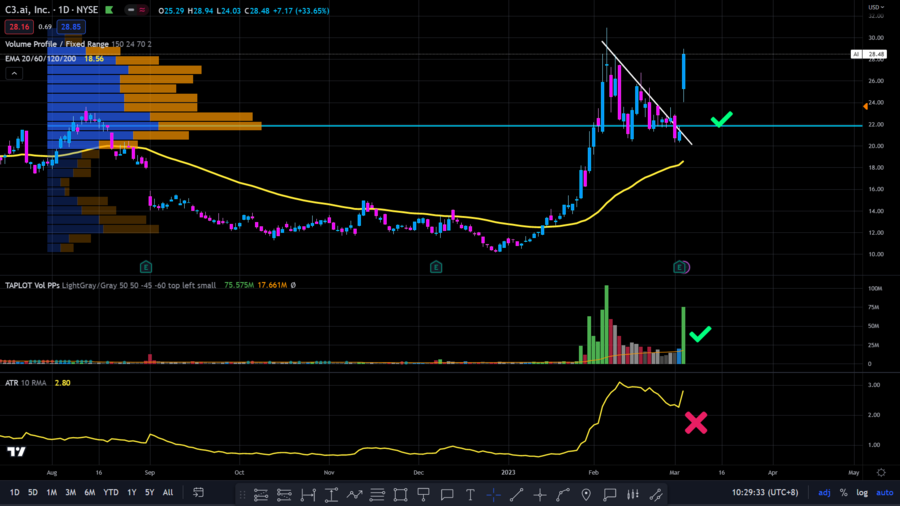Select the first Fib retracement drawing tool
Viewport: 900px width, 506px height.
(x=261, y=495)
